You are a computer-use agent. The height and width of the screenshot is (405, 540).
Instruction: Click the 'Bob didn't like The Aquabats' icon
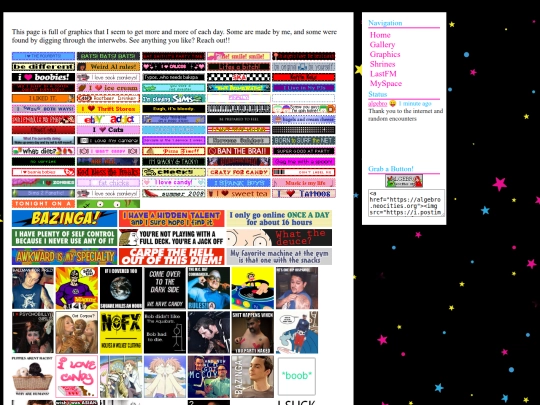(x=165, y=332)
